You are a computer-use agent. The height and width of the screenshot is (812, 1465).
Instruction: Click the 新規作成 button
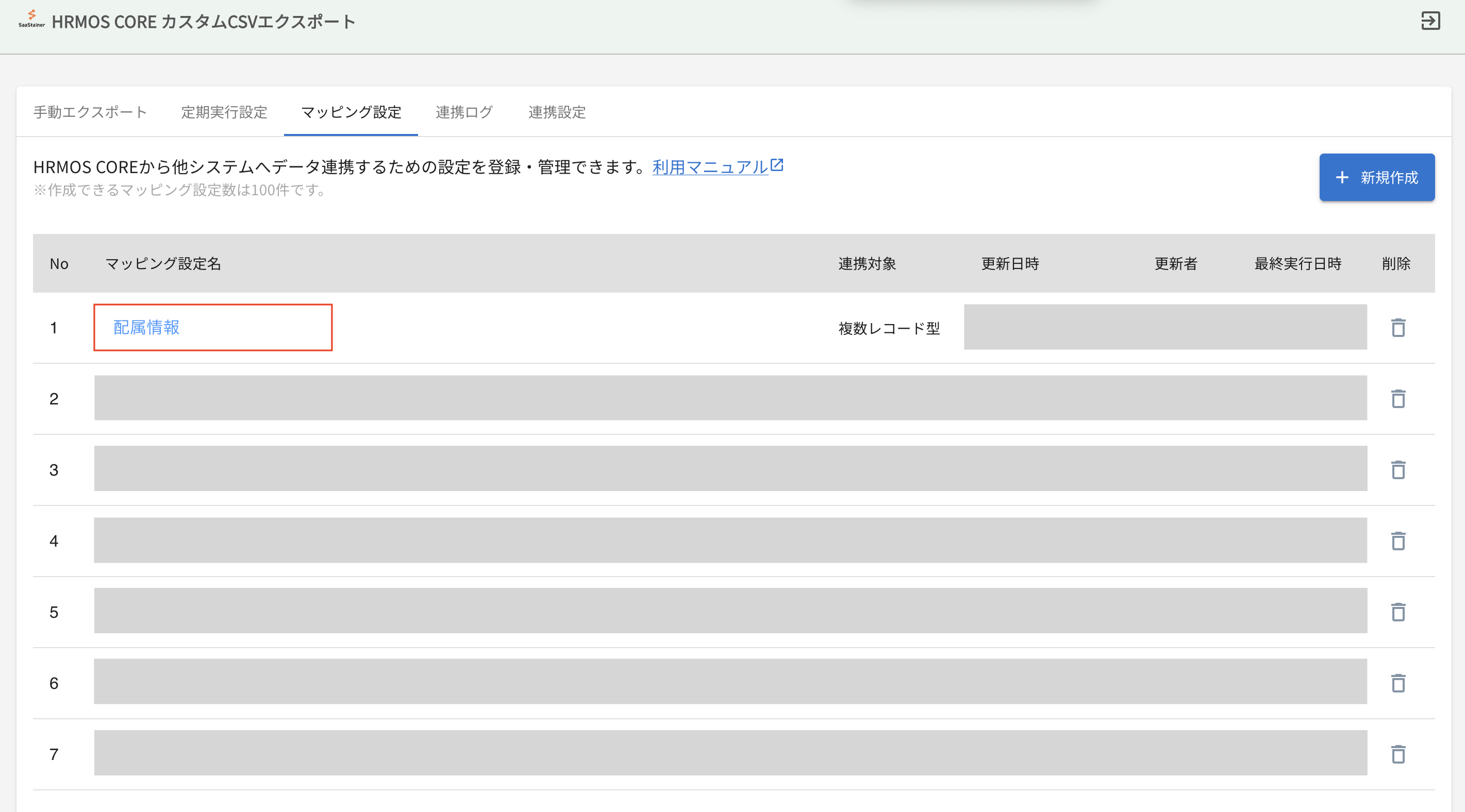click(1376, 177)
